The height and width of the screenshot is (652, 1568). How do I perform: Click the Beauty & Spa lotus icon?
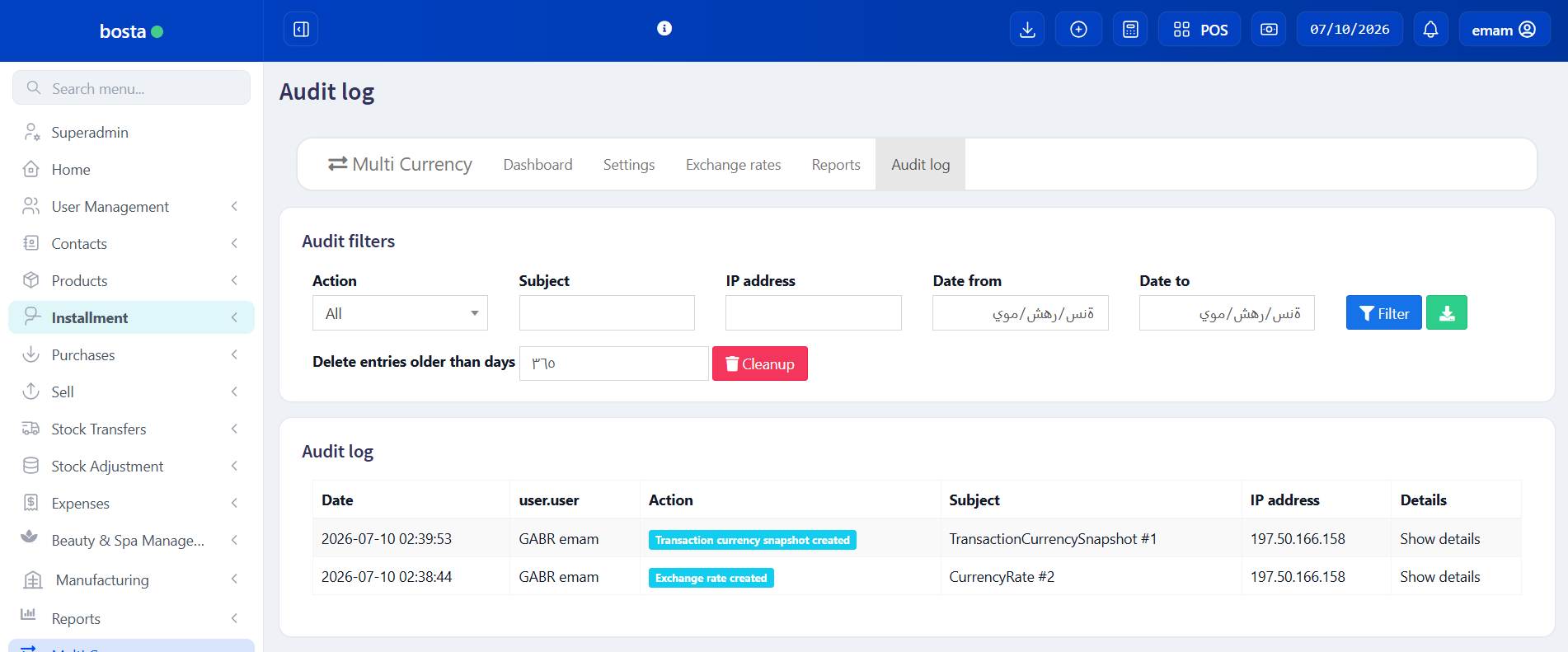(30, 537)
